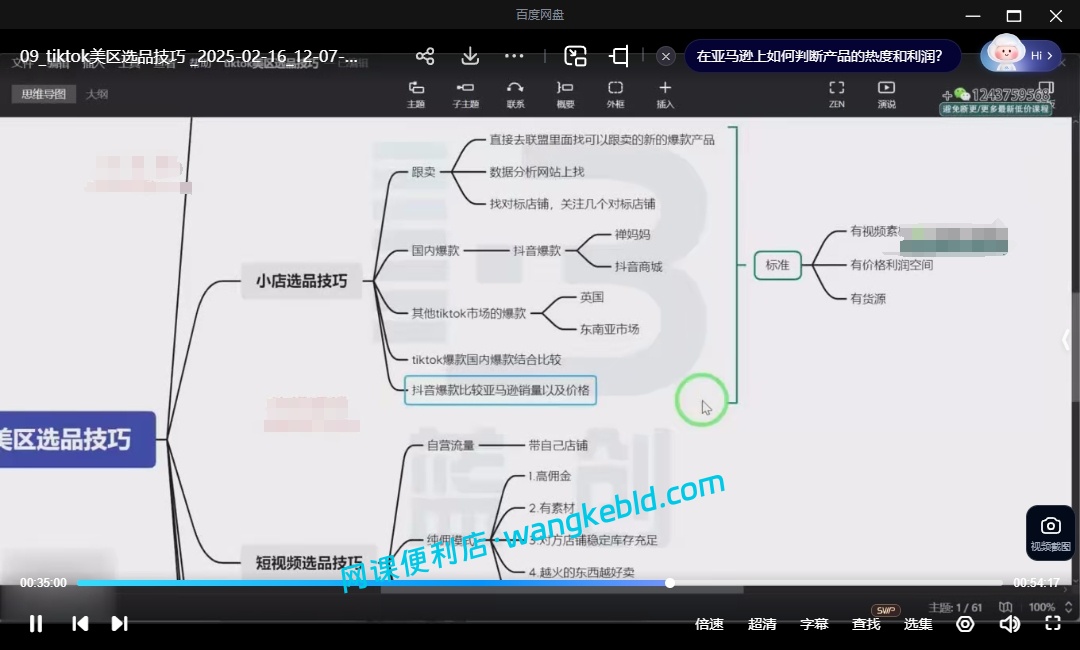
Task: Click 数据分析网站上找 node
Action: point(537,172)
